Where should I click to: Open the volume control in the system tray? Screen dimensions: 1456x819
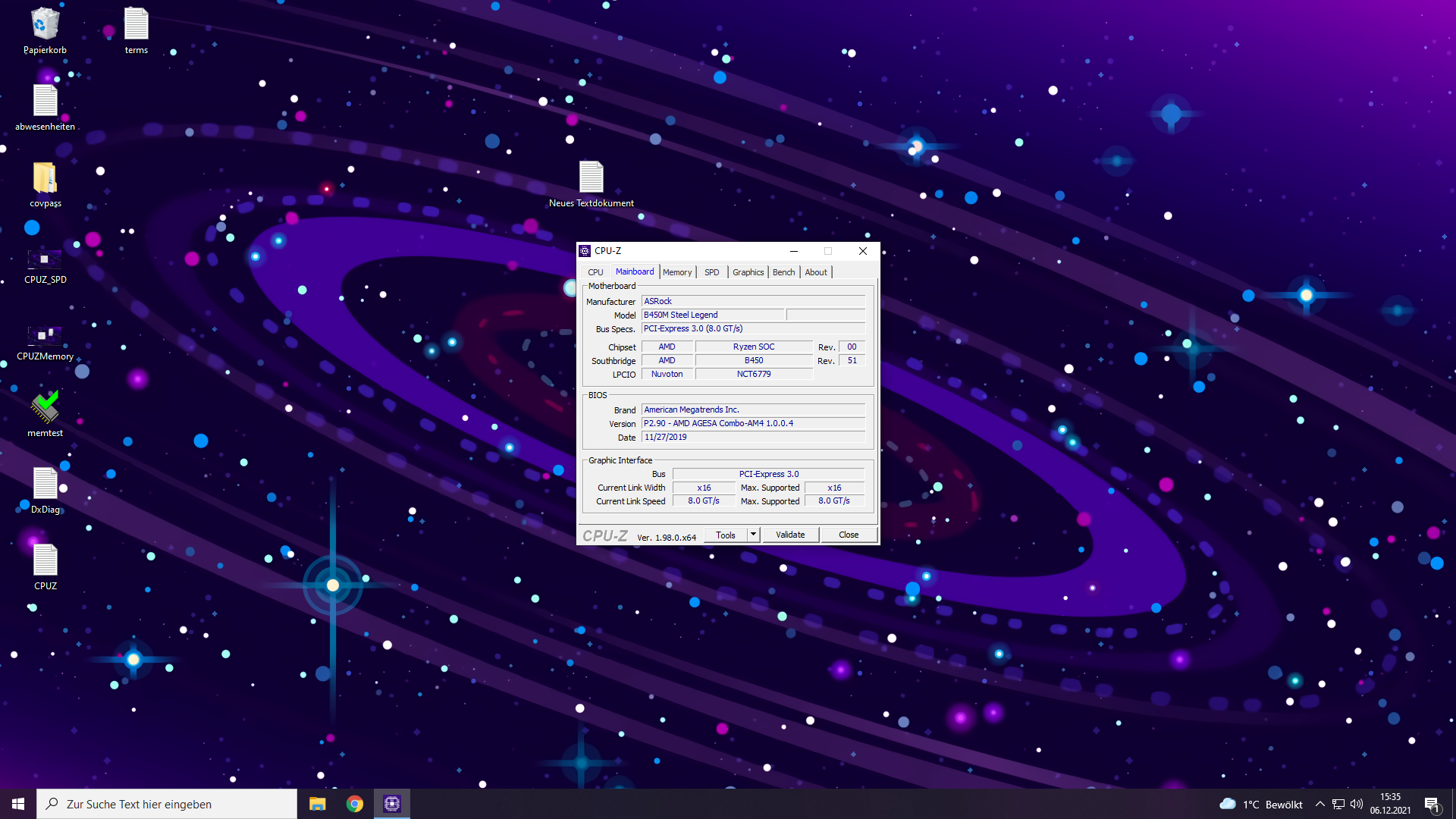(x=1357, y=804)
